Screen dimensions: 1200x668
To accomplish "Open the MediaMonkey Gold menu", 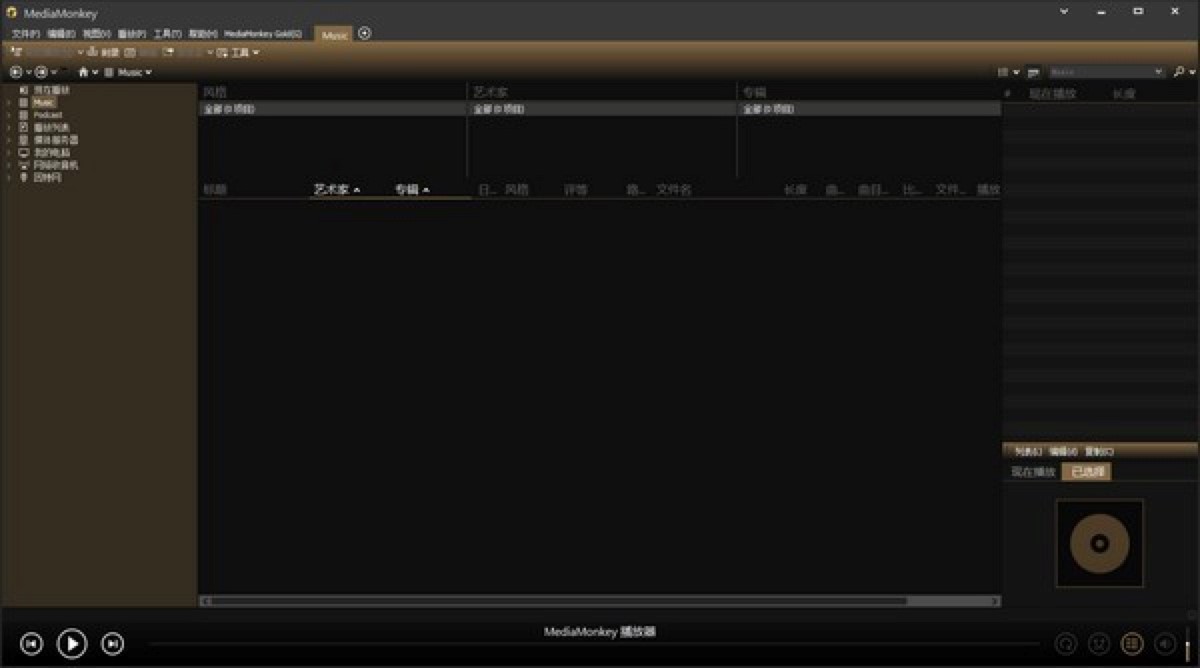I will tap(263, 34).
